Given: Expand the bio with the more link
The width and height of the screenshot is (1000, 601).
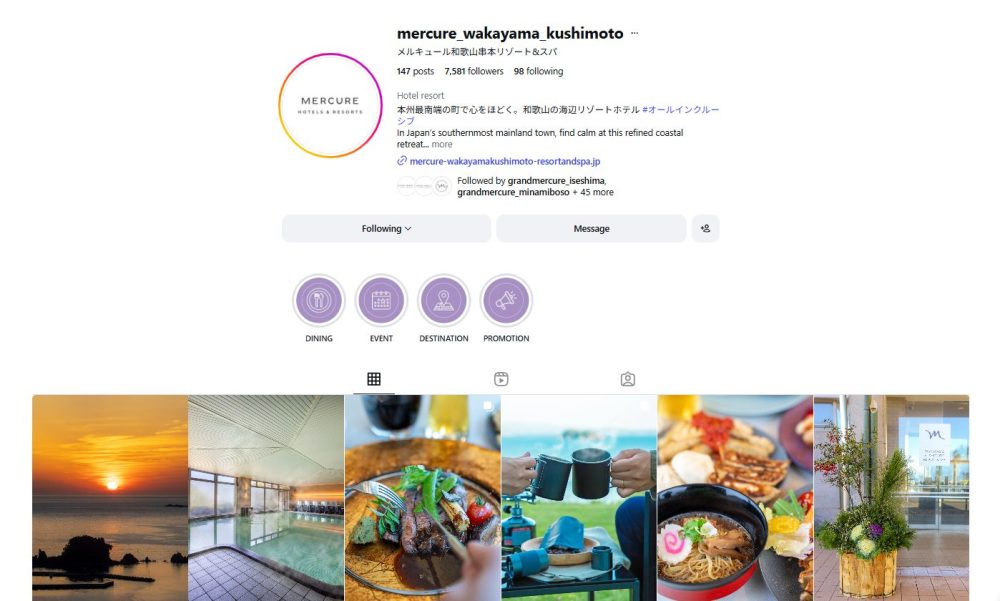Looking at the screenshot, I should click(441, 144).
